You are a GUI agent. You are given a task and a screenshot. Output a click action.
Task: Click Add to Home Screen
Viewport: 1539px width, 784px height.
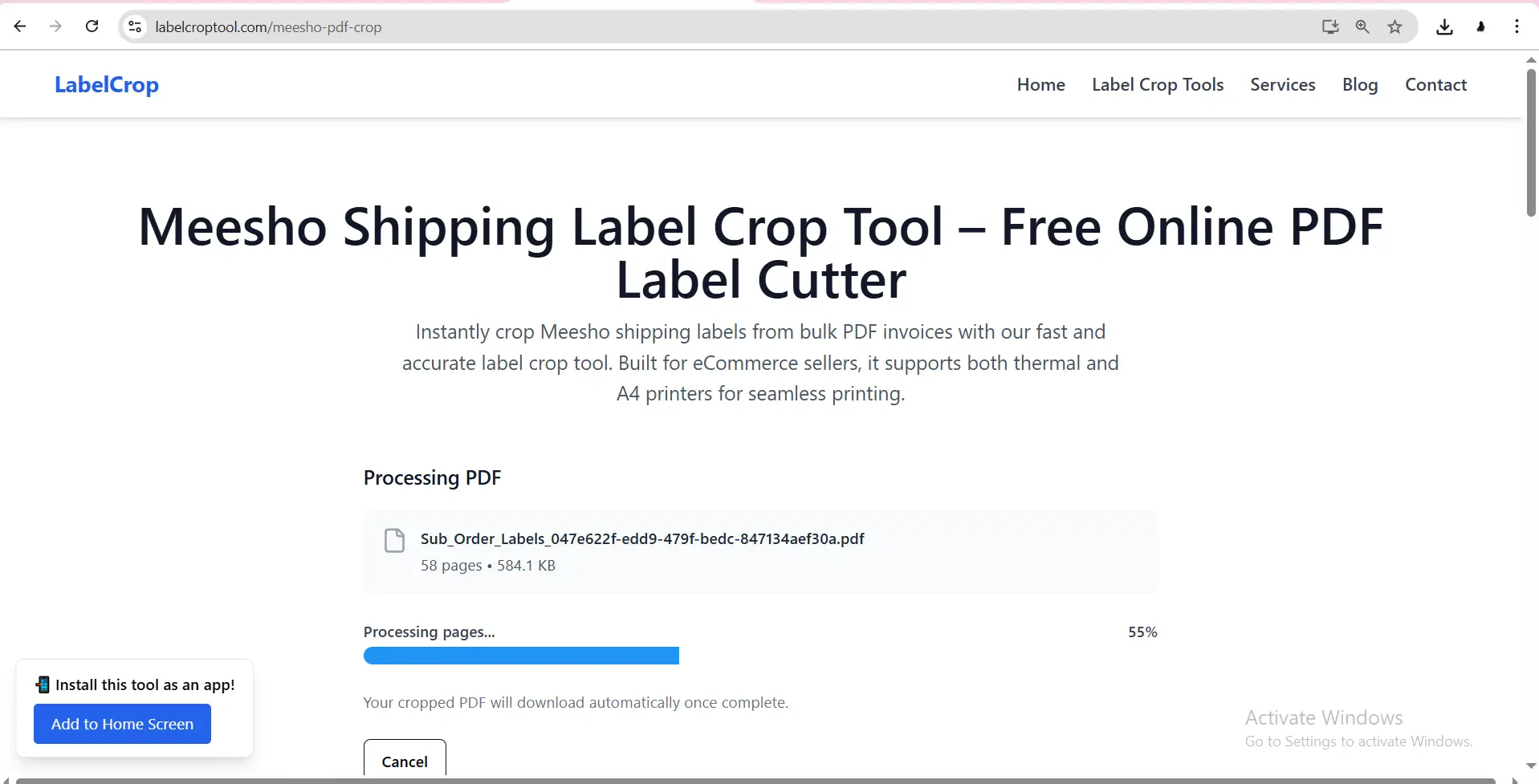pos(122,723)
